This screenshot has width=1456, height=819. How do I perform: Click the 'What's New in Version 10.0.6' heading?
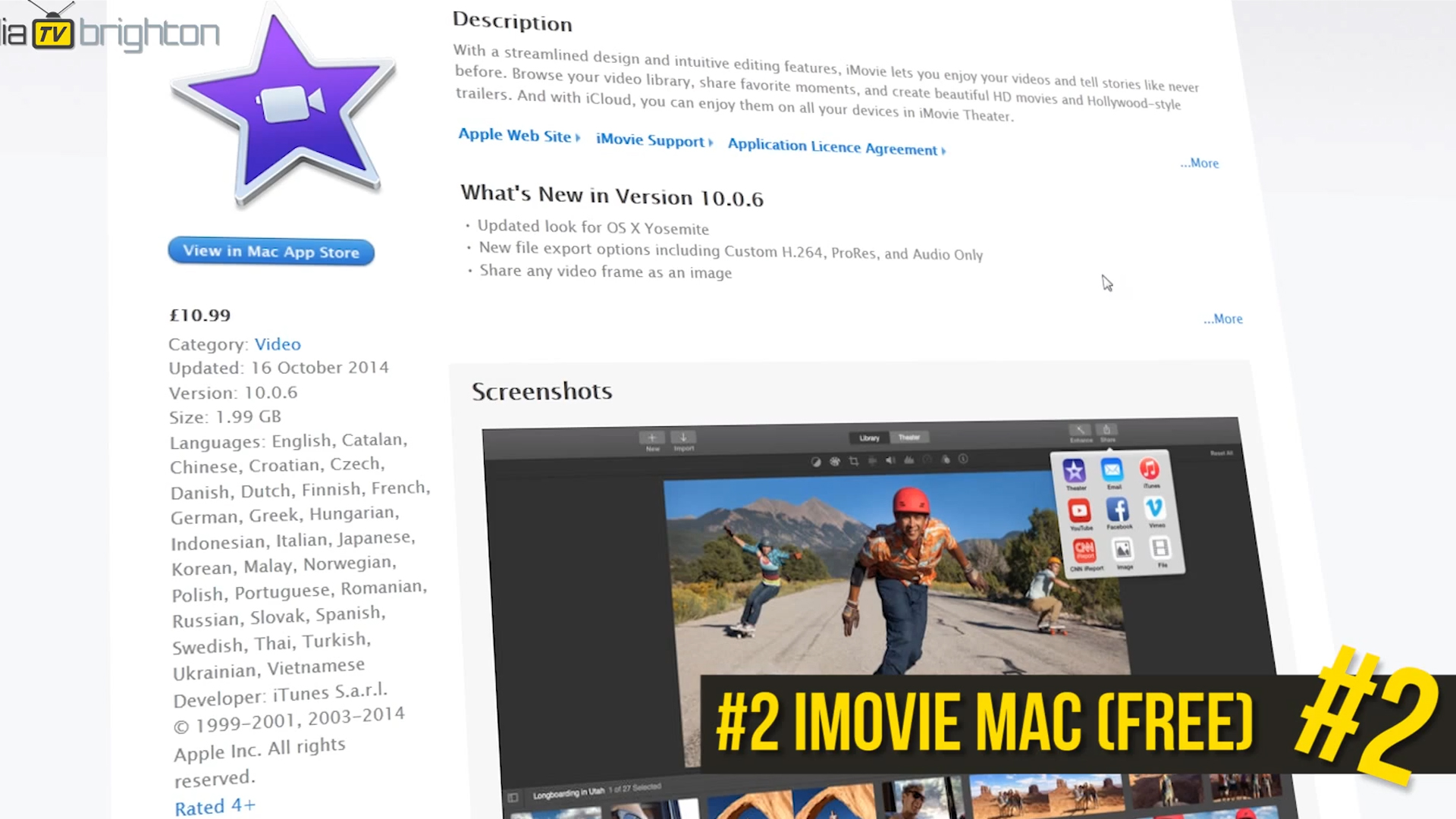(x=612, y=196)
